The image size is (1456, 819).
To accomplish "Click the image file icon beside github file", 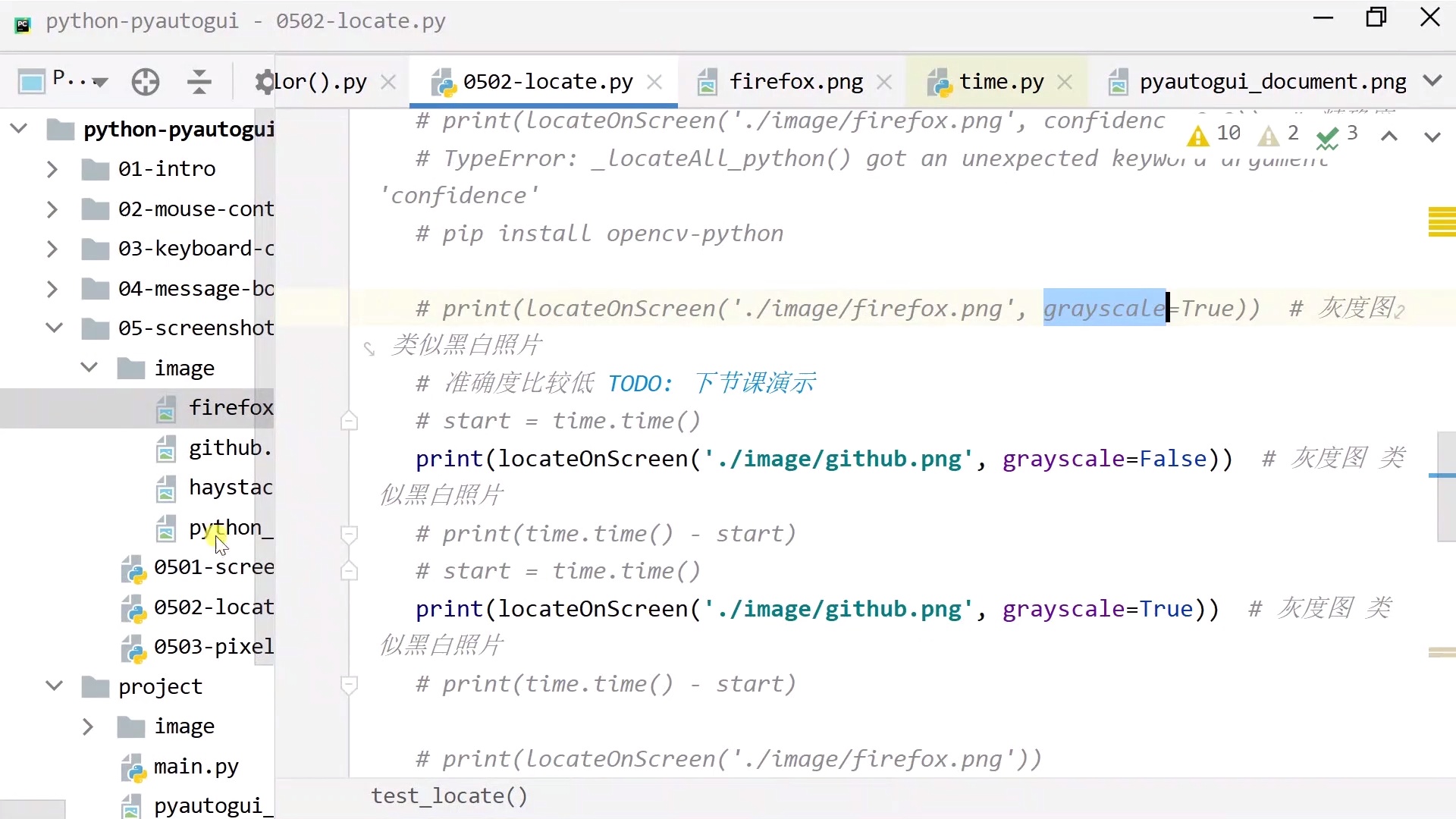I will point(166,448).
